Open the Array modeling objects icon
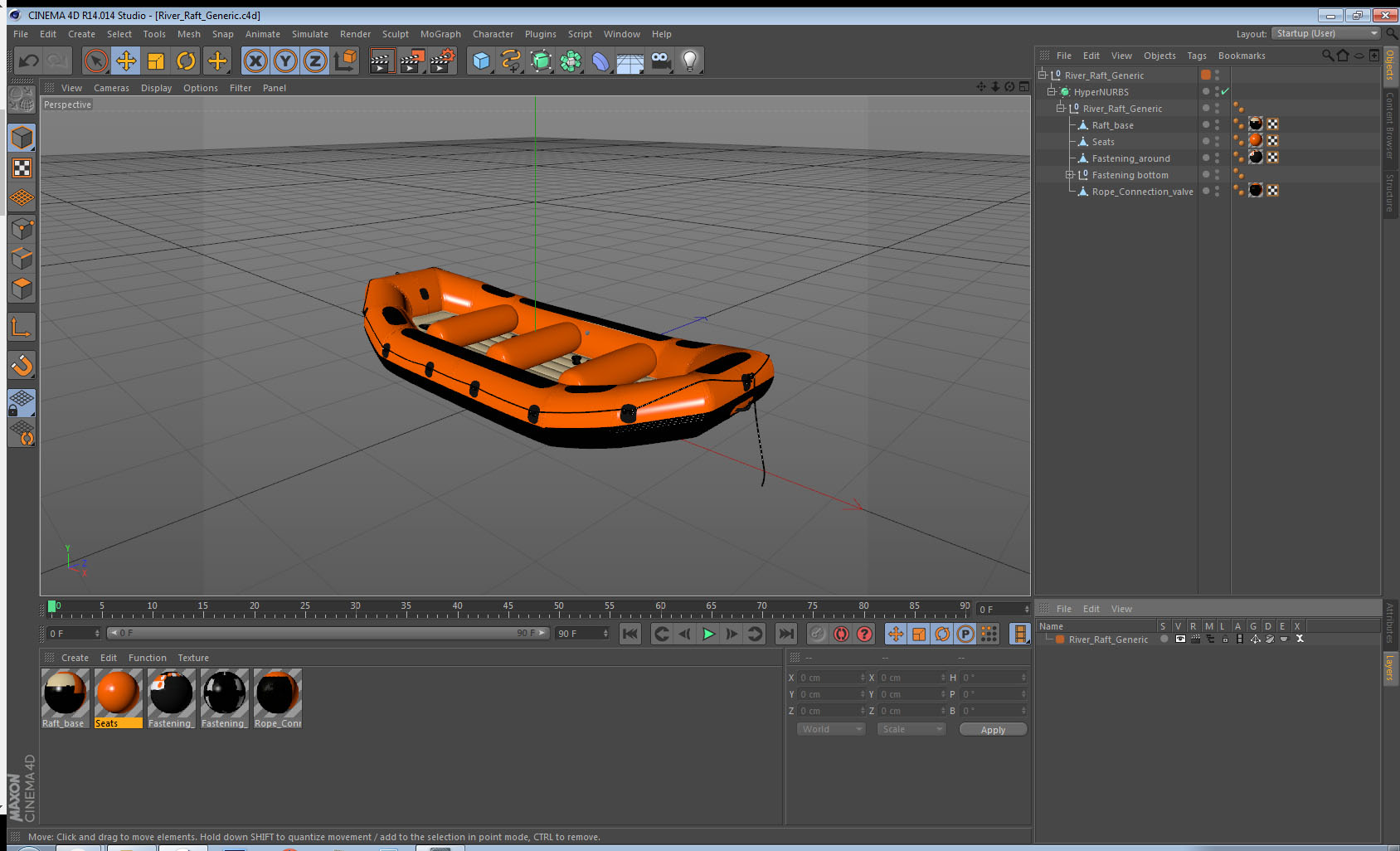Image resolution: width=1400 pixels, height=851 pixels. pyautogui.click(x=571, y=61)
